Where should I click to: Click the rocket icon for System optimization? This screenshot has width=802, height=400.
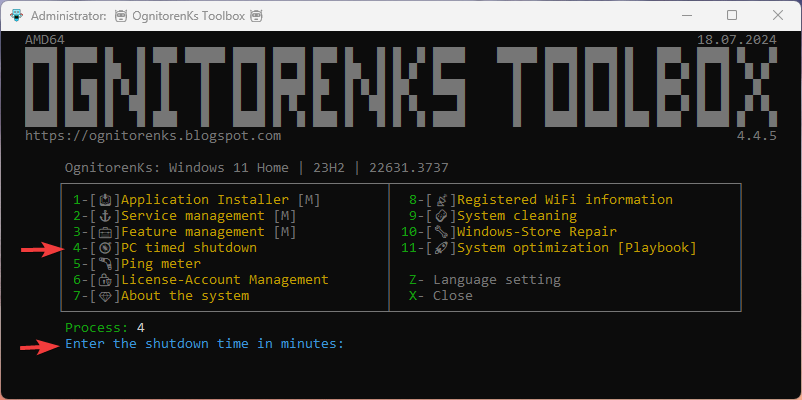(441, 248)
